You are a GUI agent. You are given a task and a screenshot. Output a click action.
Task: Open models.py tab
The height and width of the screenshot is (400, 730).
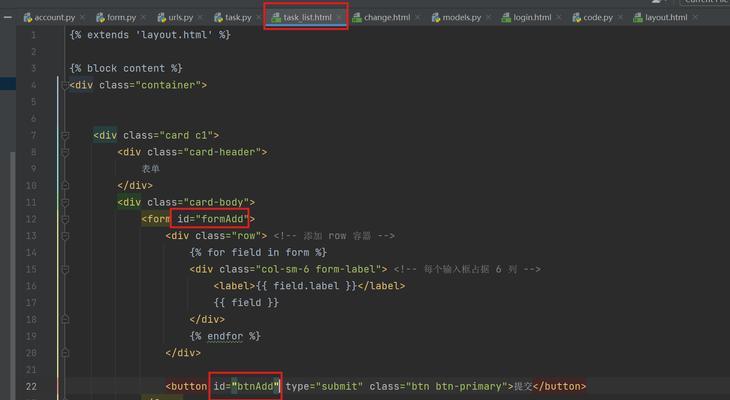(x=461, y=18)
